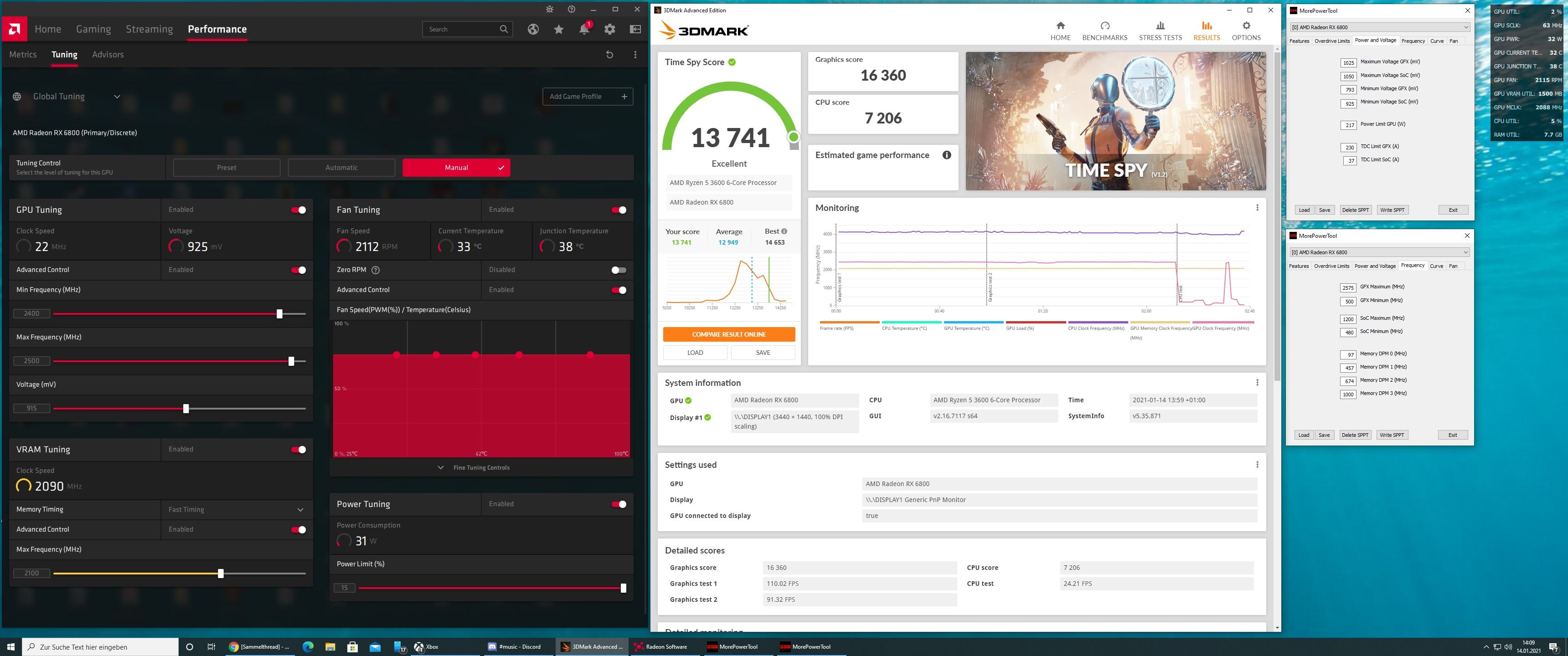
Task: Toggle Power Tuning enabled switch
Action: point(619,504)
